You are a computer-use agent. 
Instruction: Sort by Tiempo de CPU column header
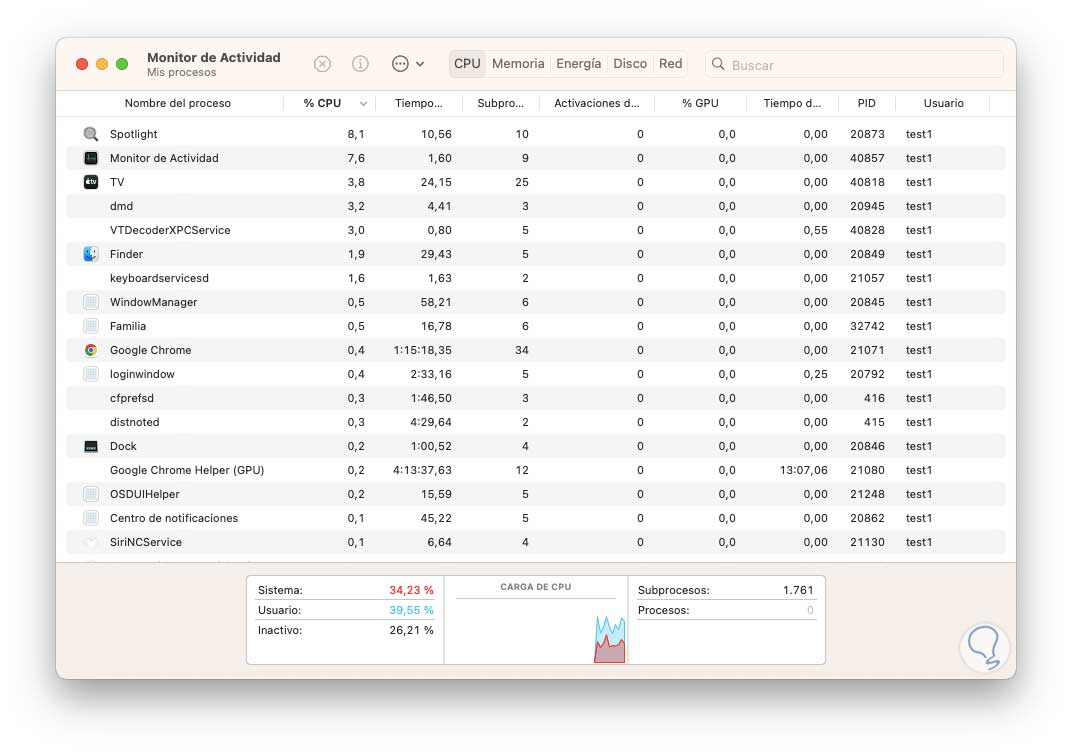coord(418,103)
